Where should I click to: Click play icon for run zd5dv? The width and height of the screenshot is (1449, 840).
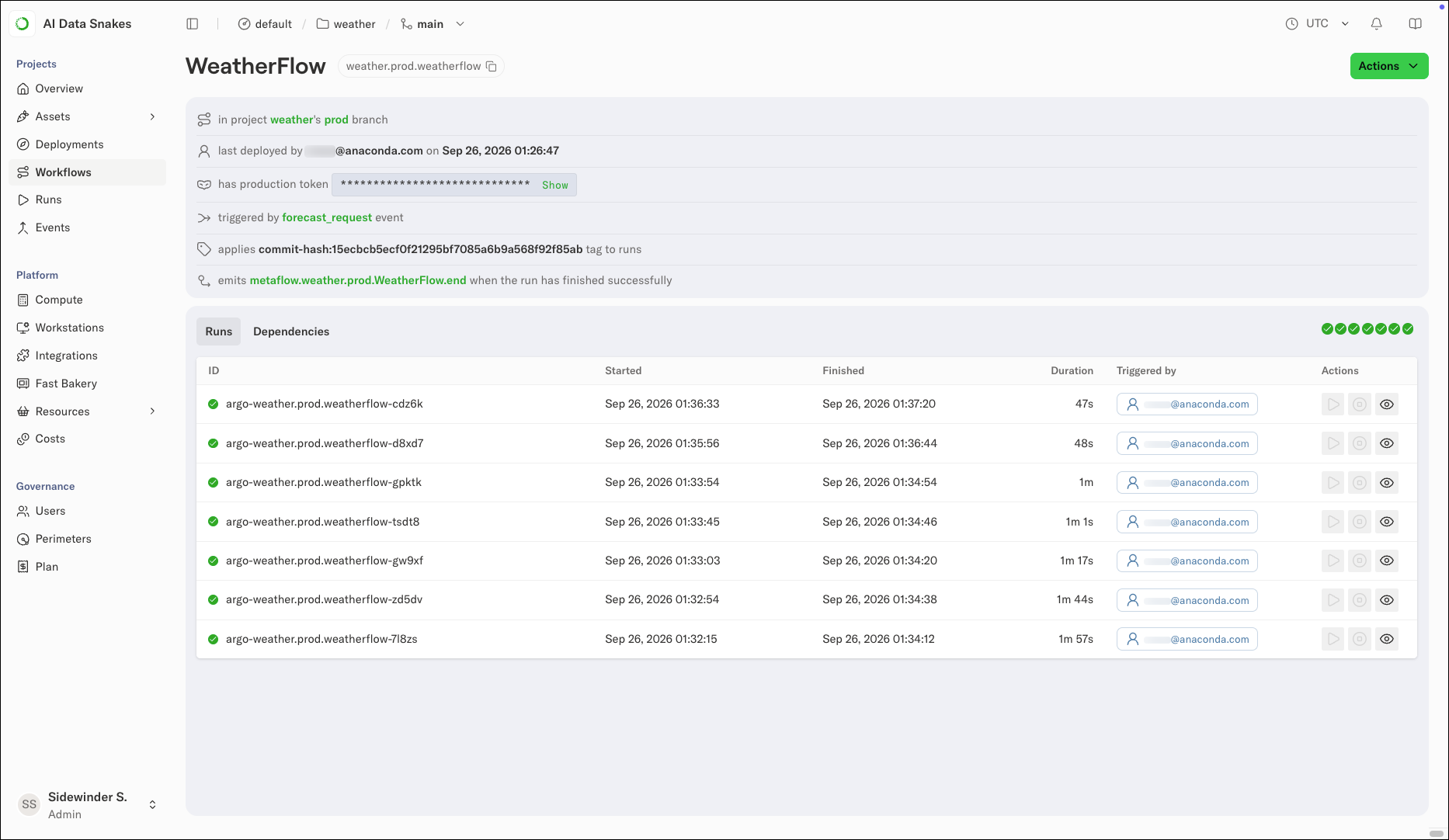coord(1333,600)
